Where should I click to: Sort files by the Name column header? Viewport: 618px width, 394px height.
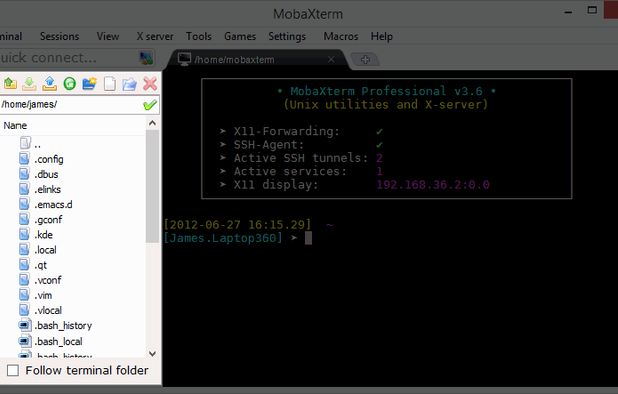click(x=73, y=125)
